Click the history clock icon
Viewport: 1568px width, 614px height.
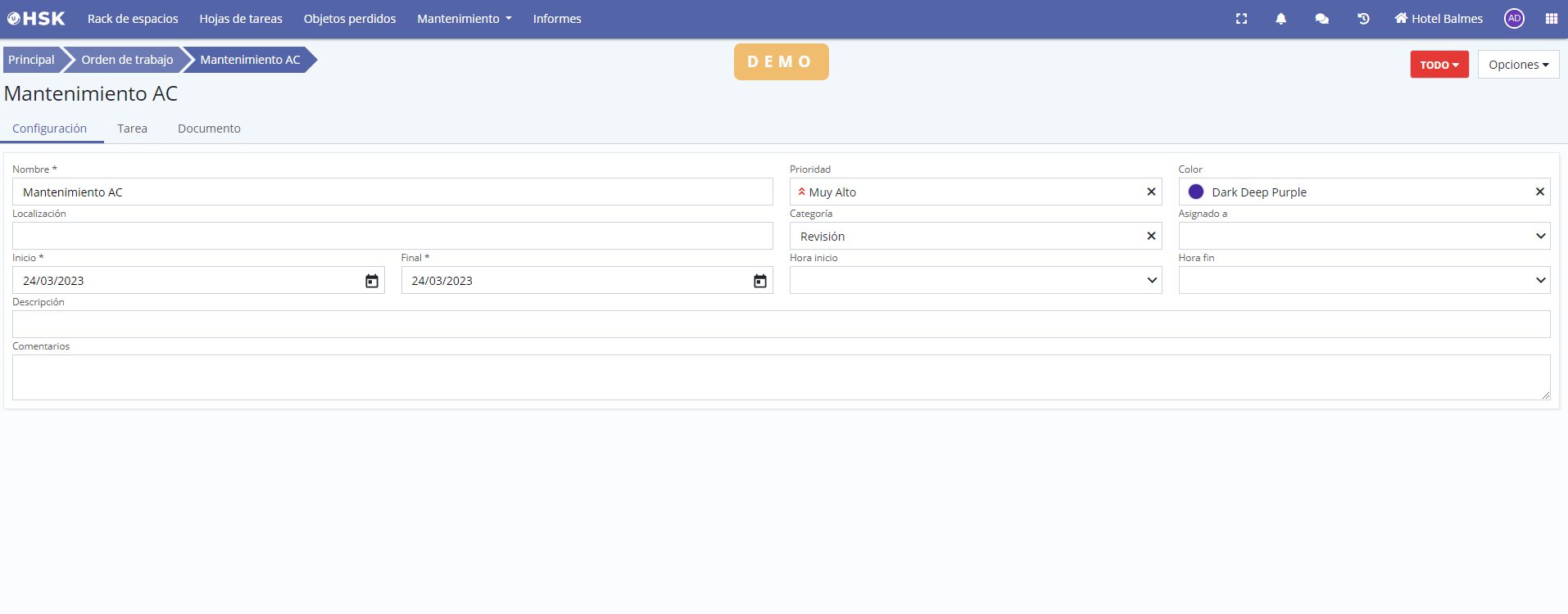pyautogui.click(x=1363, y=19)
